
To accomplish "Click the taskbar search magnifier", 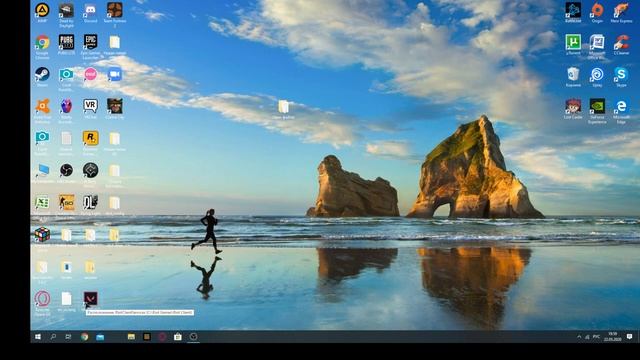I will pyautogui.click(x=53, y=337).
